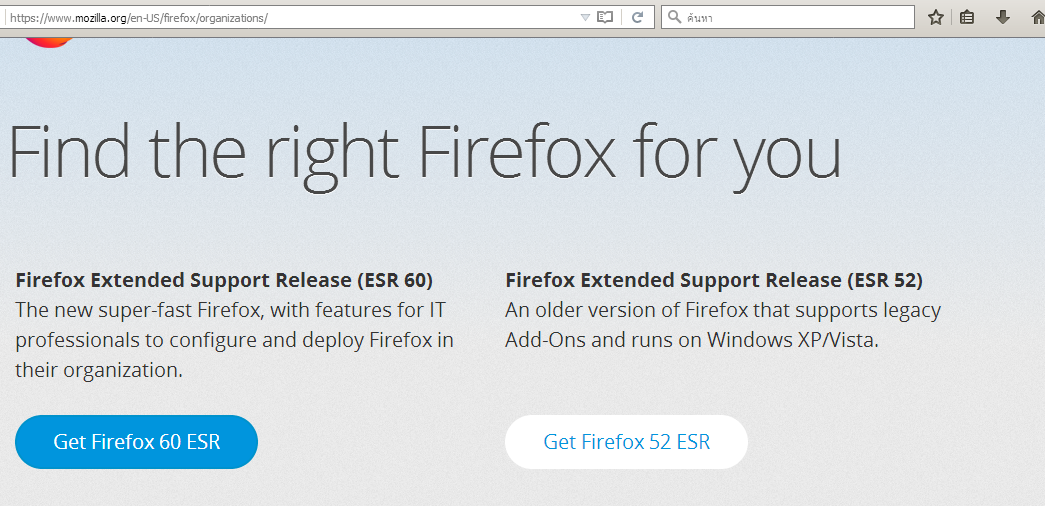1045x506 pixels.
Task: Show bookmarks list icon
Action: [967, 18]
